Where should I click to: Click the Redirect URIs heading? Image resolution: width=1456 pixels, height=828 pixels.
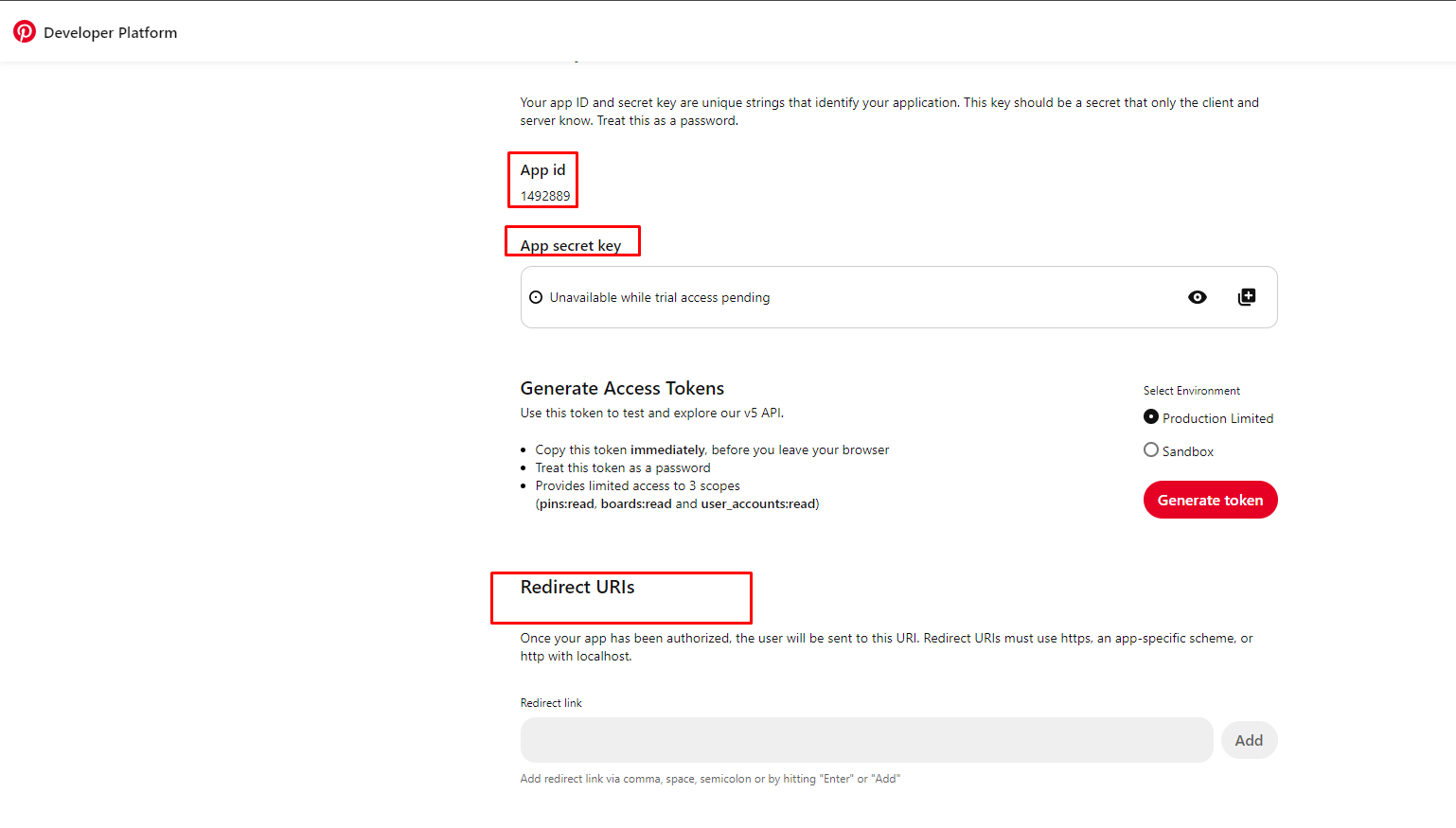click(576, 587)
